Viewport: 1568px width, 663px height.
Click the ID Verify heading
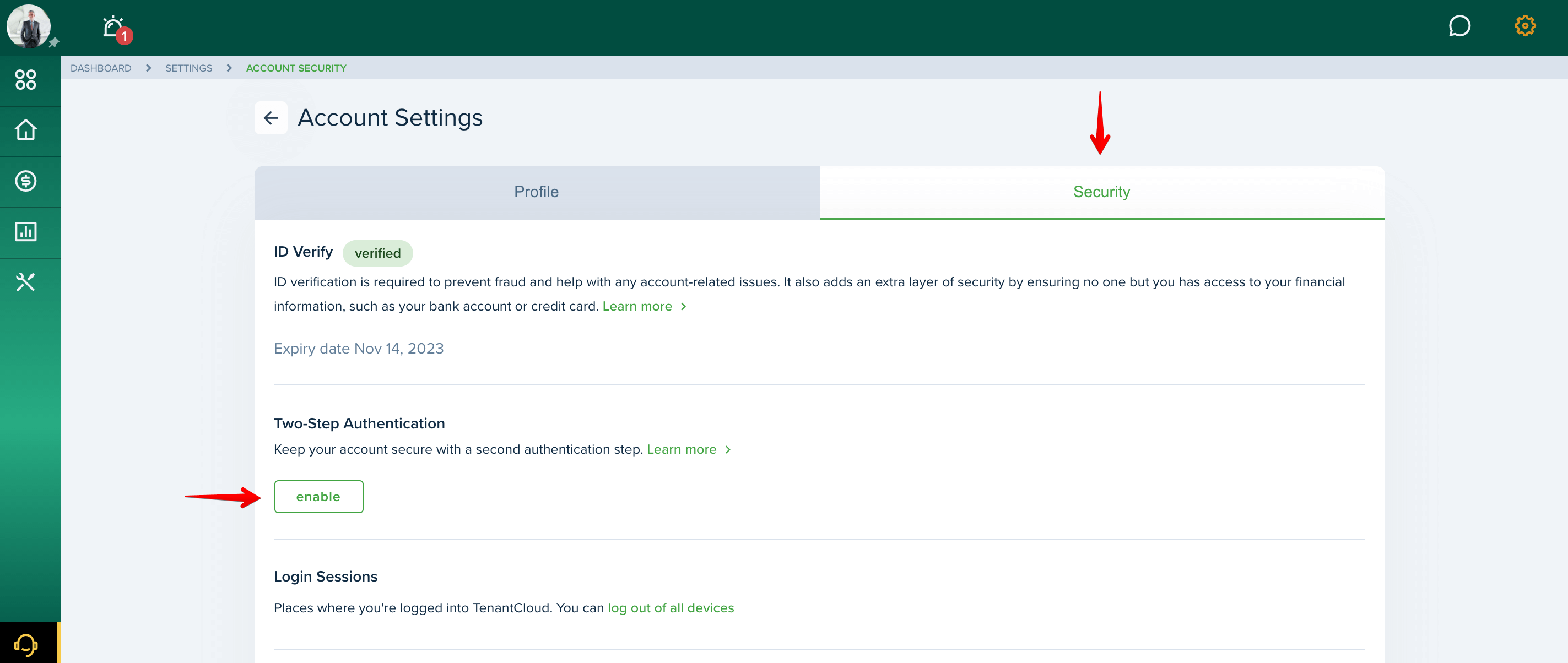click(x=303, y=252)
